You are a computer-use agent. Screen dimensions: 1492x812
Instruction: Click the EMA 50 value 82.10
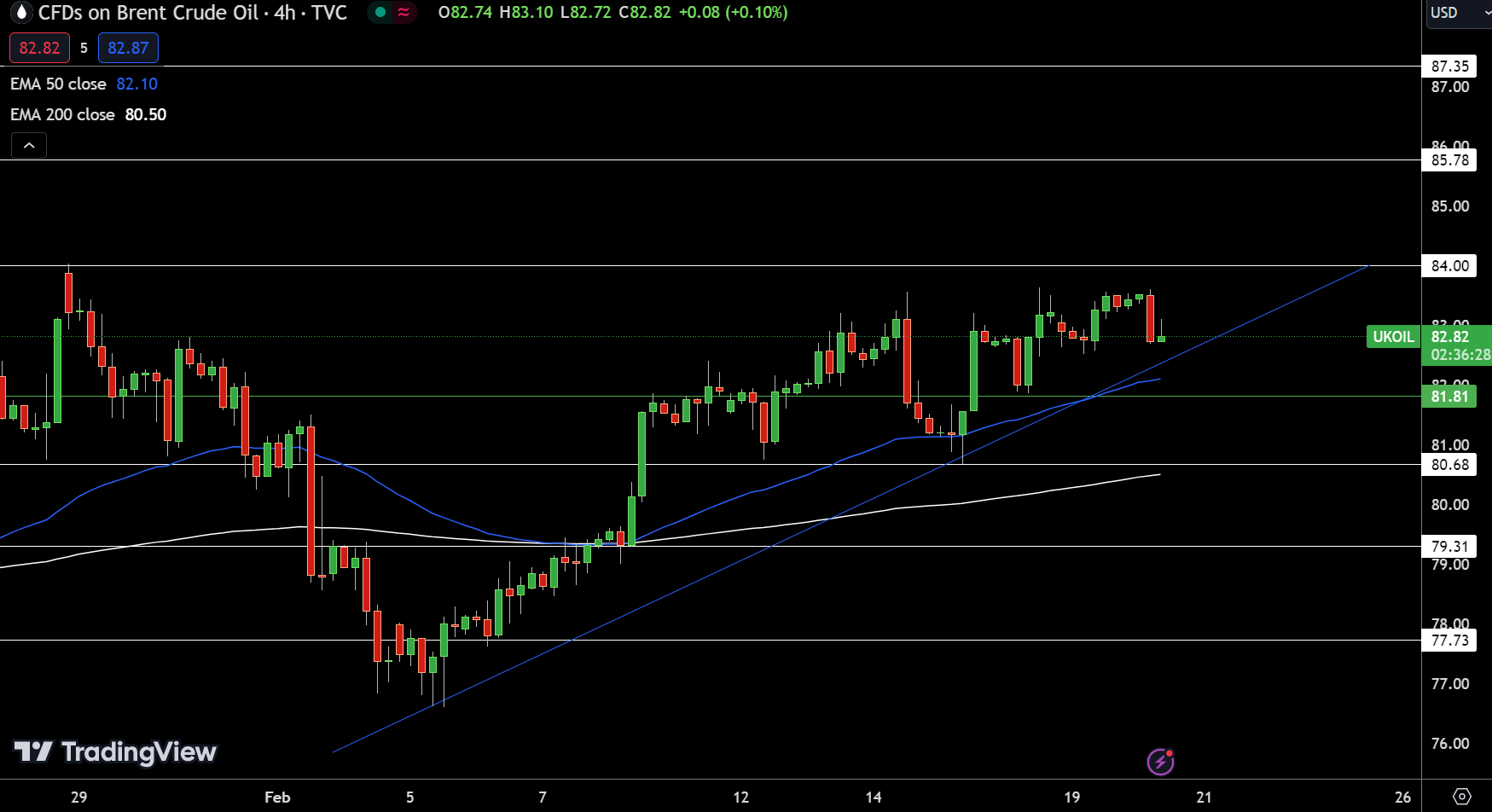coord(136,84)
